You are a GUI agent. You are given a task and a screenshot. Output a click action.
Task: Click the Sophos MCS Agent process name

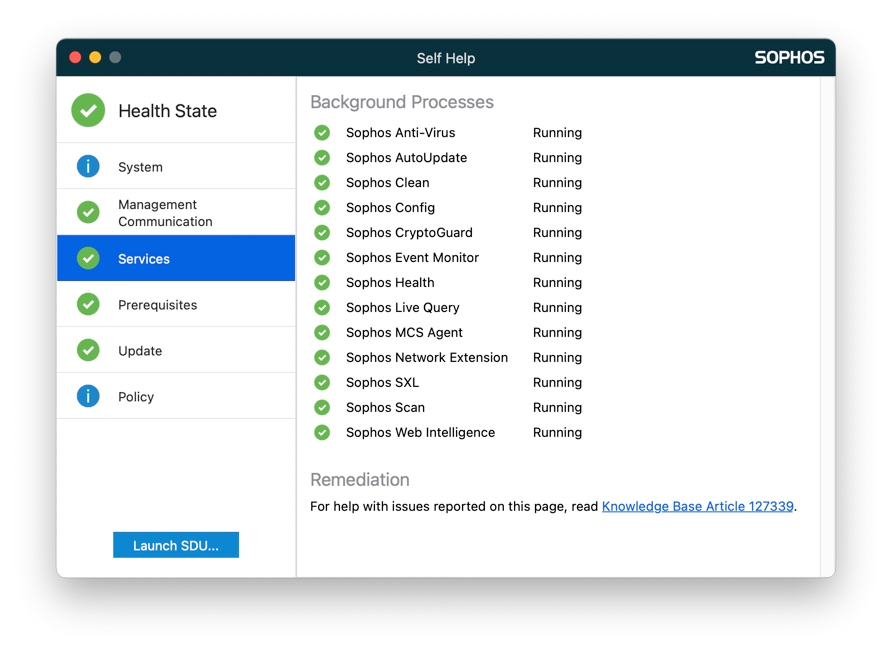click(404, 332)
